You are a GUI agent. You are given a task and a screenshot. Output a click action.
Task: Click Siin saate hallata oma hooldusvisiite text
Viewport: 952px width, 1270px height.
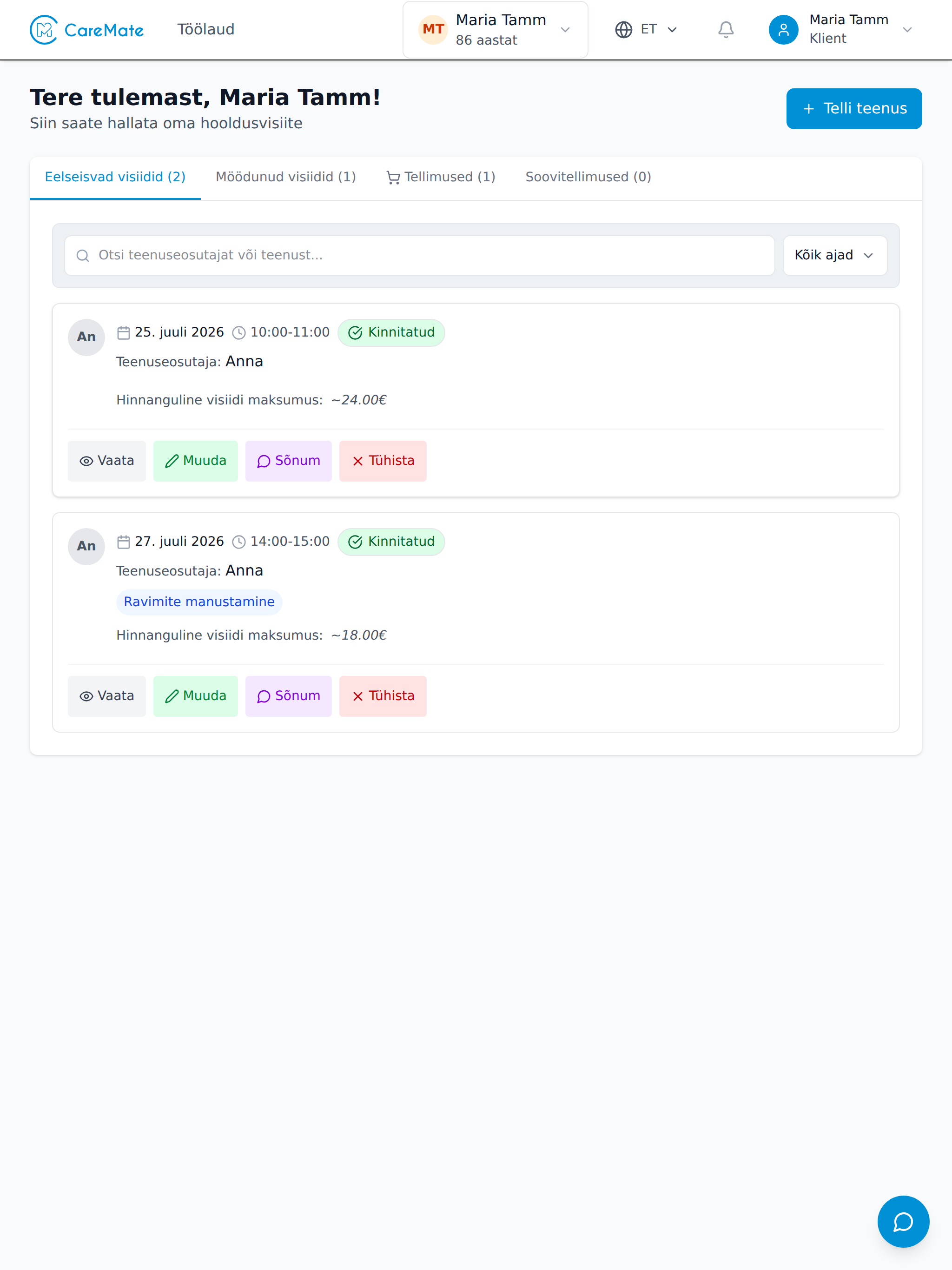(166, 124)
